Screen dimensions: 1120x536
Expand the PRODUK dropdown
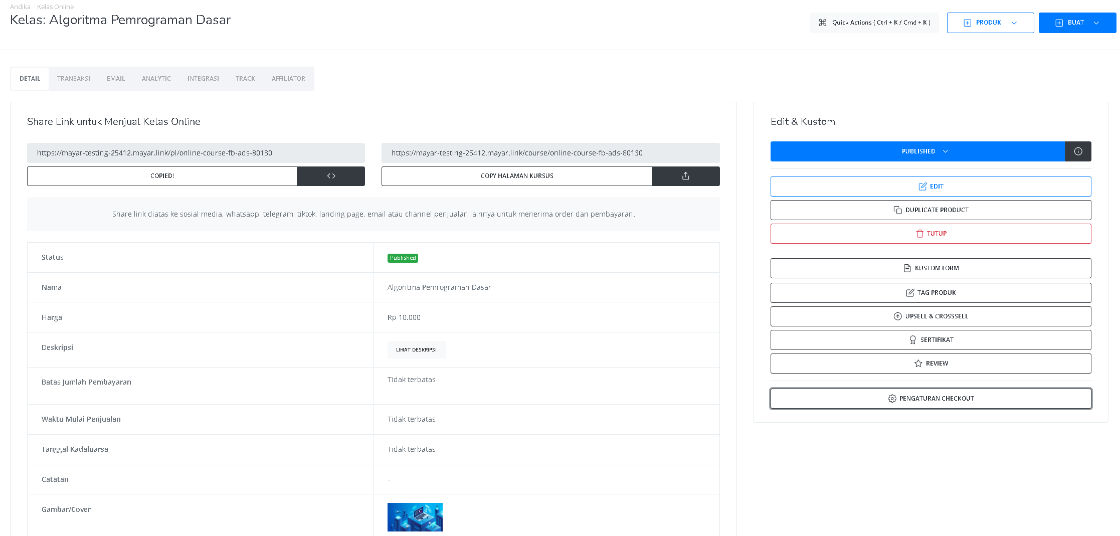click(x=991, y=23)
